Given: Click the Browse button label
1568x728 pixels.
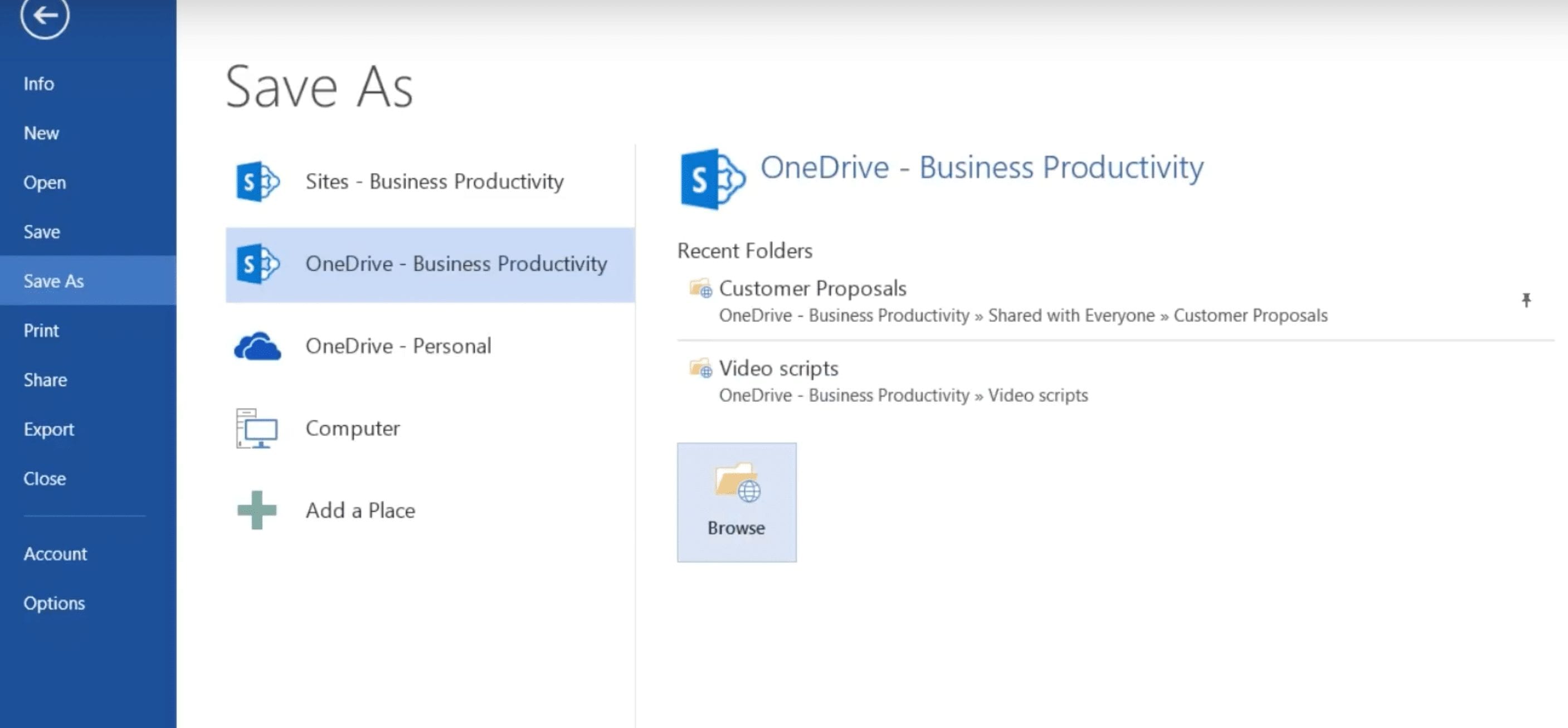Looking at the screenshot, I should pos(737,528).
